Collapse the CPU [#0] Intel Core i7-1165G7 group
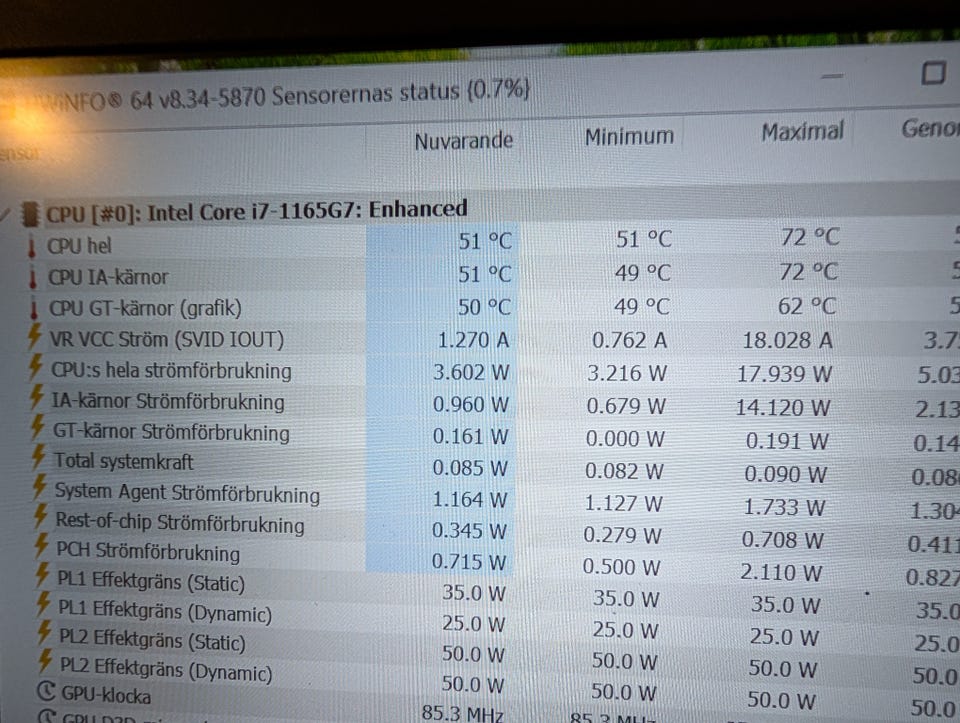Image resolution: width=960 pixels, height=723 pixels. tap(6, 215)
